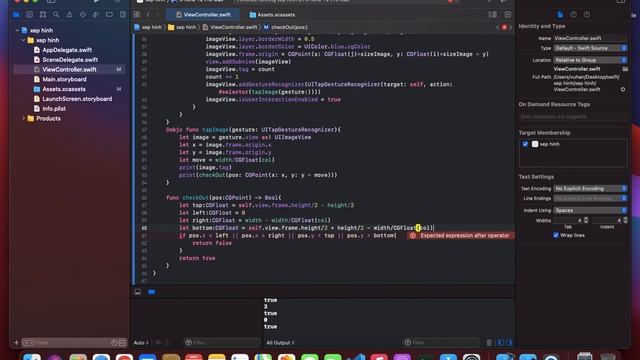Open Main.storyboard in navigator
The width and height of the screenshot is (640, 360).
click(x=64, y=79)
